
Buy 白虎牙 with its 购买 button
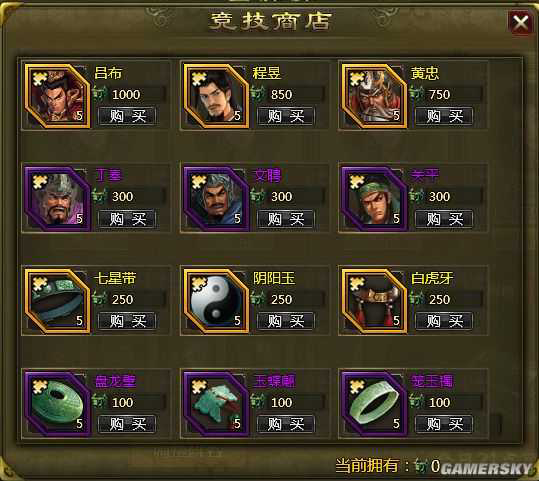[x=444, y=321]
